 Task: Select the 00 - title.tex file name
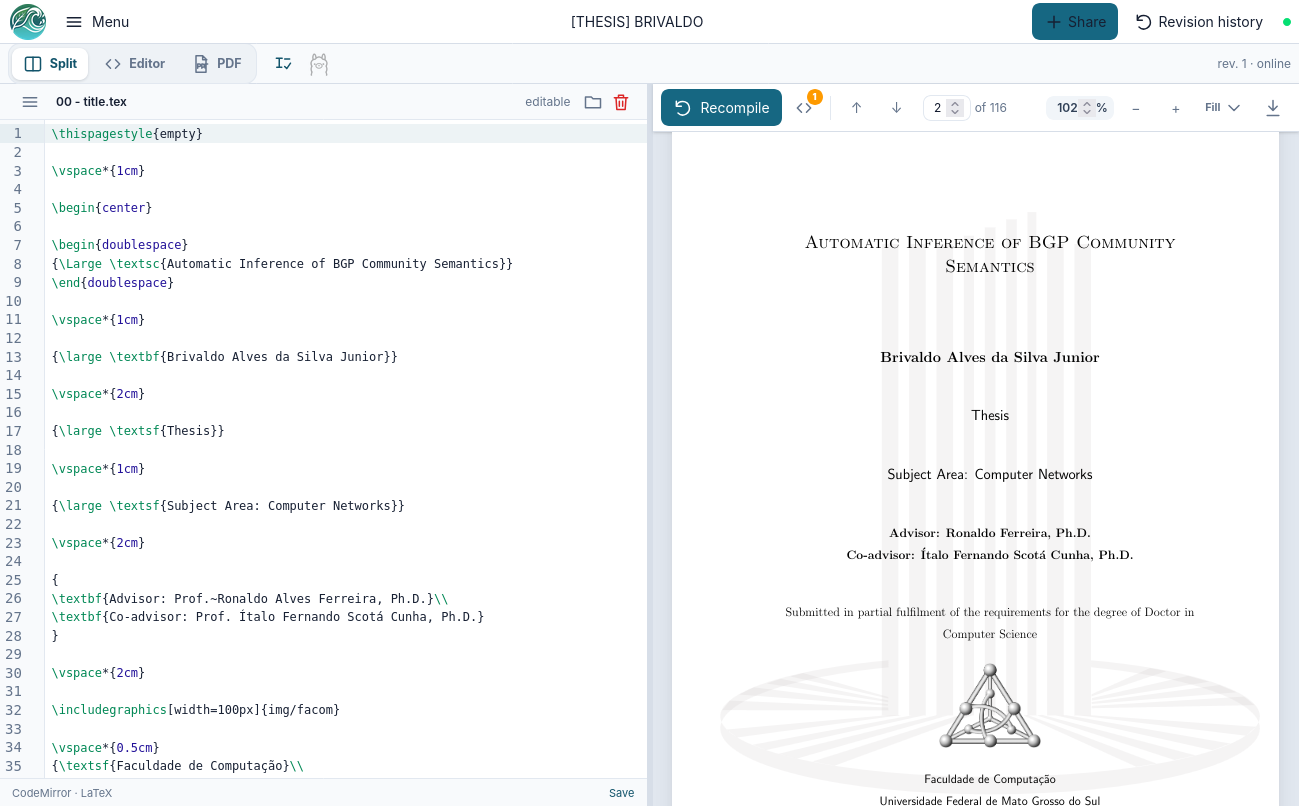pos(91,102)
